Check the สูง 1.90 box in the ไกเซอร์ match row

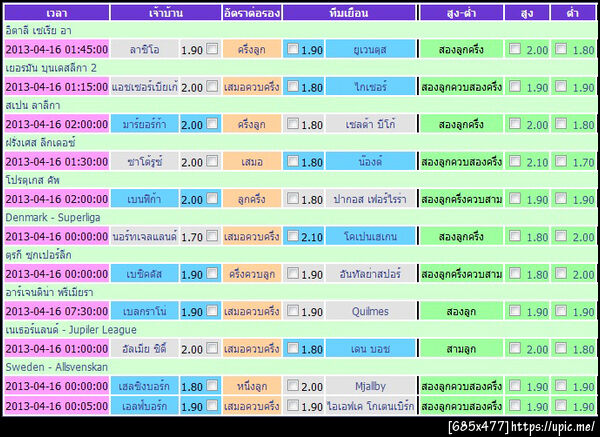click(x=515, y=86)
